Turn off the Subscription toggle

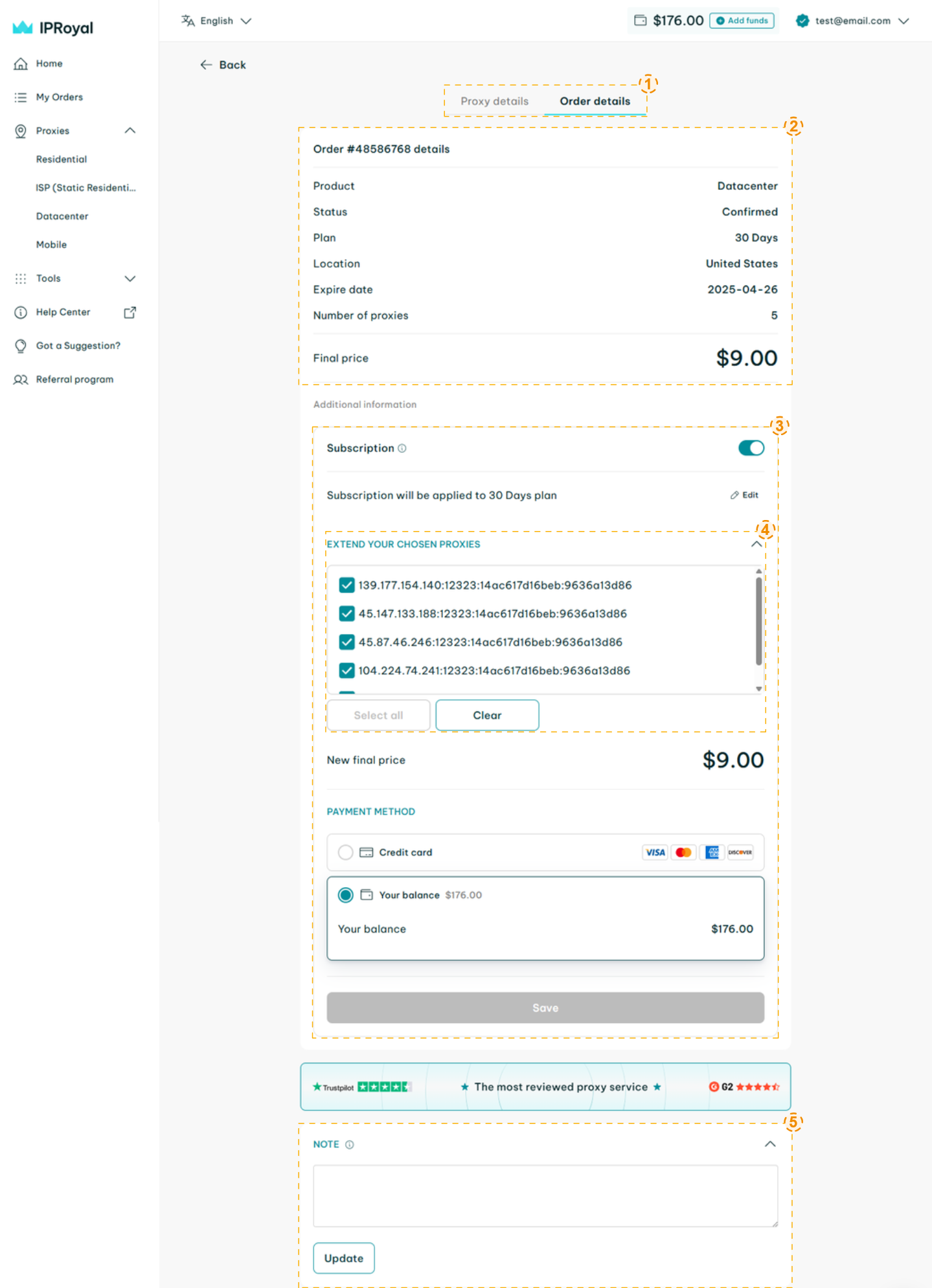pos(751,448)
